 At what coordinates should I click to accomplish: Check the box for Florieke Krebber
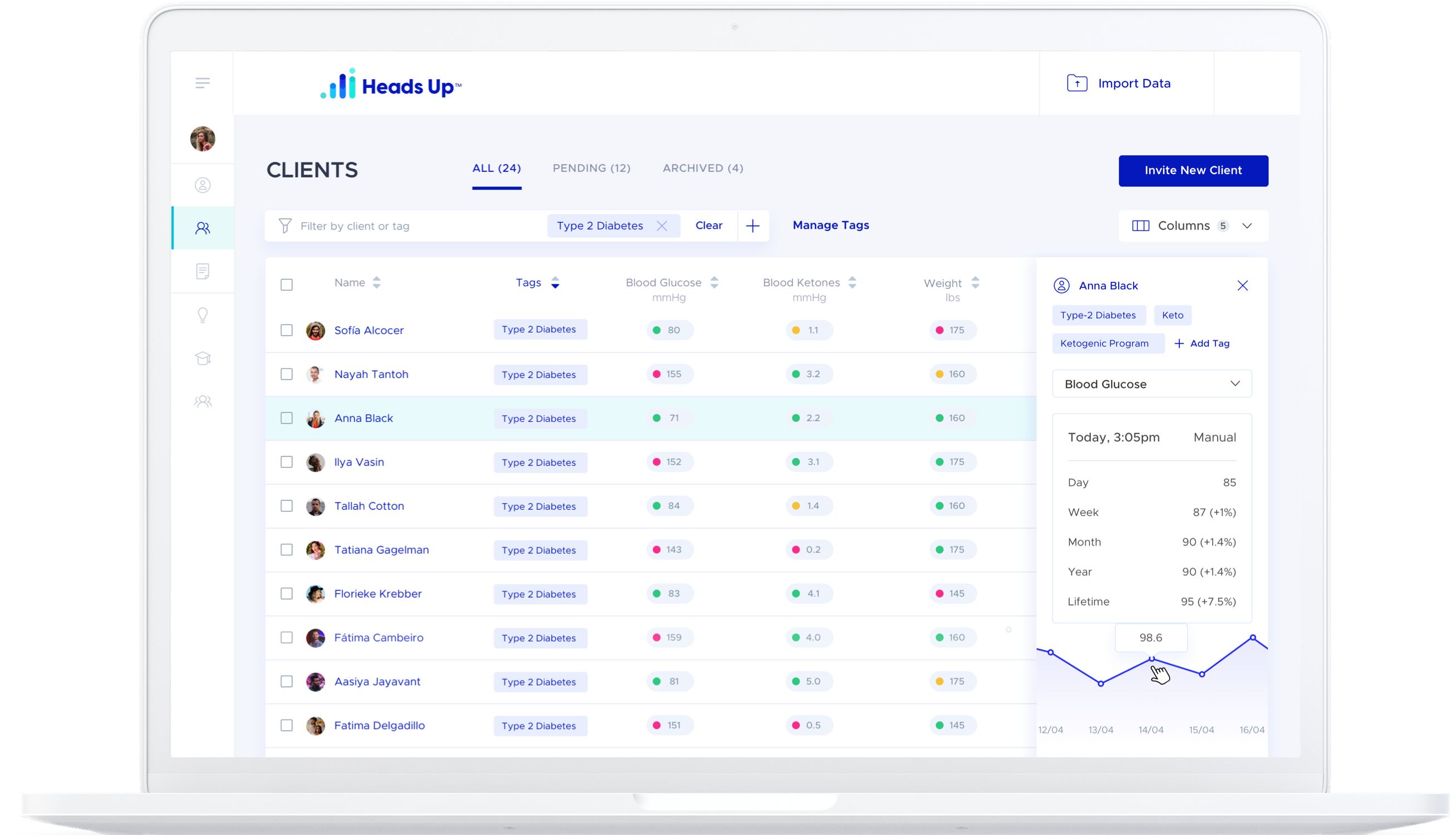tap(287, 594)
